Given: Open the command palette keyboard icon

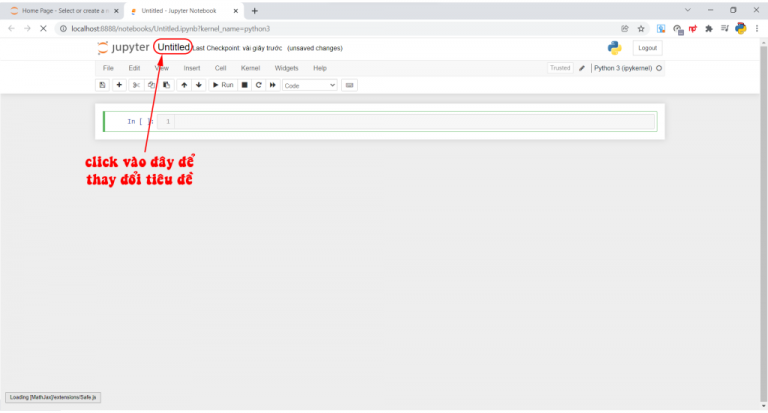Looking at the screenshot, I should click(349, 85).
